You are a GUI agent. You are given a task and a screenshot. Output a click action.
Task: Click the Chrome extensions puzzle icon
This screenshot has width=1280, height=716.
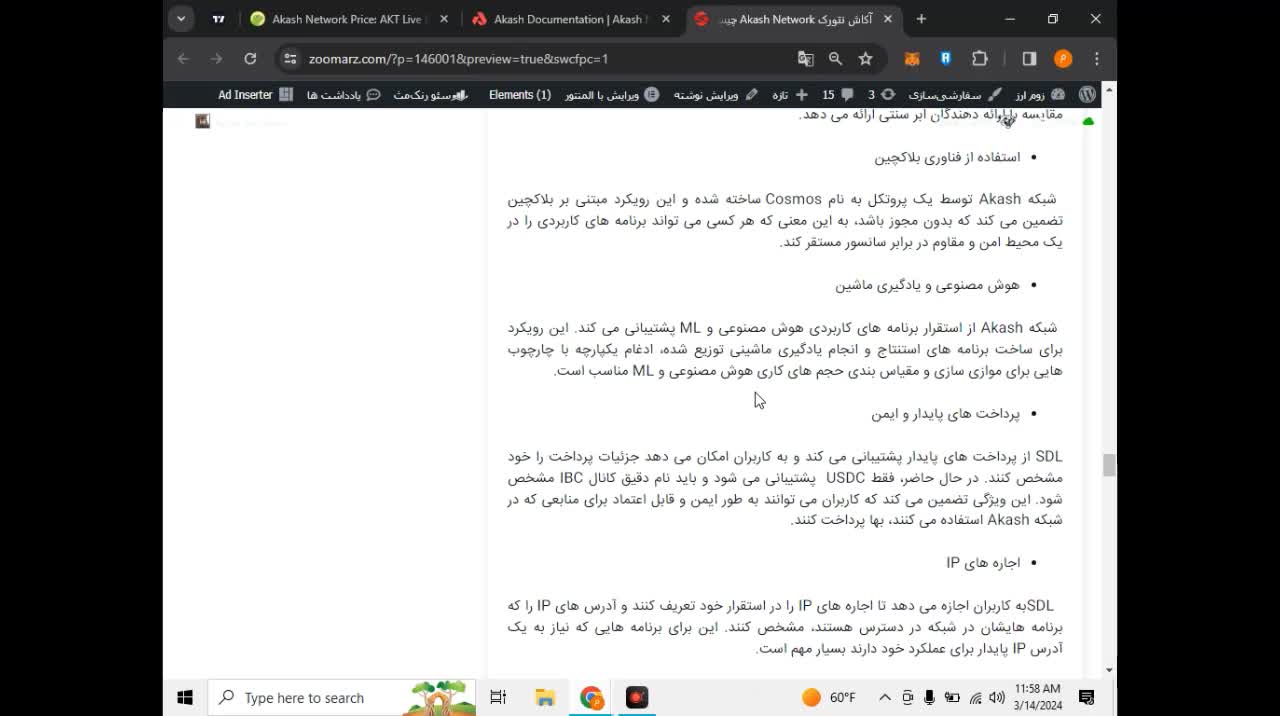coord(979,59)
